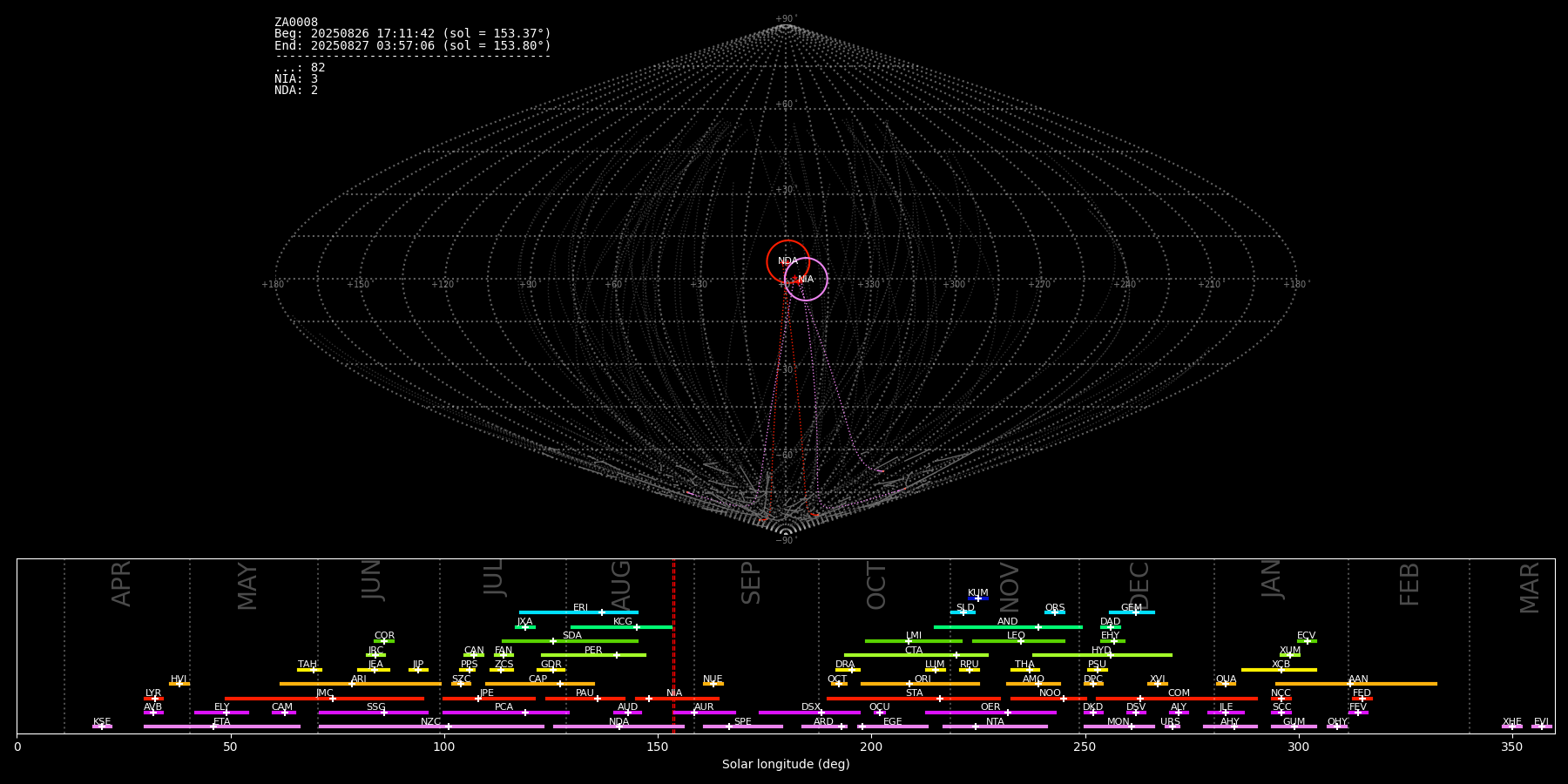Click the +210 longitude label on sky map
The image size is (1568, 784).
click(1209, 285)
